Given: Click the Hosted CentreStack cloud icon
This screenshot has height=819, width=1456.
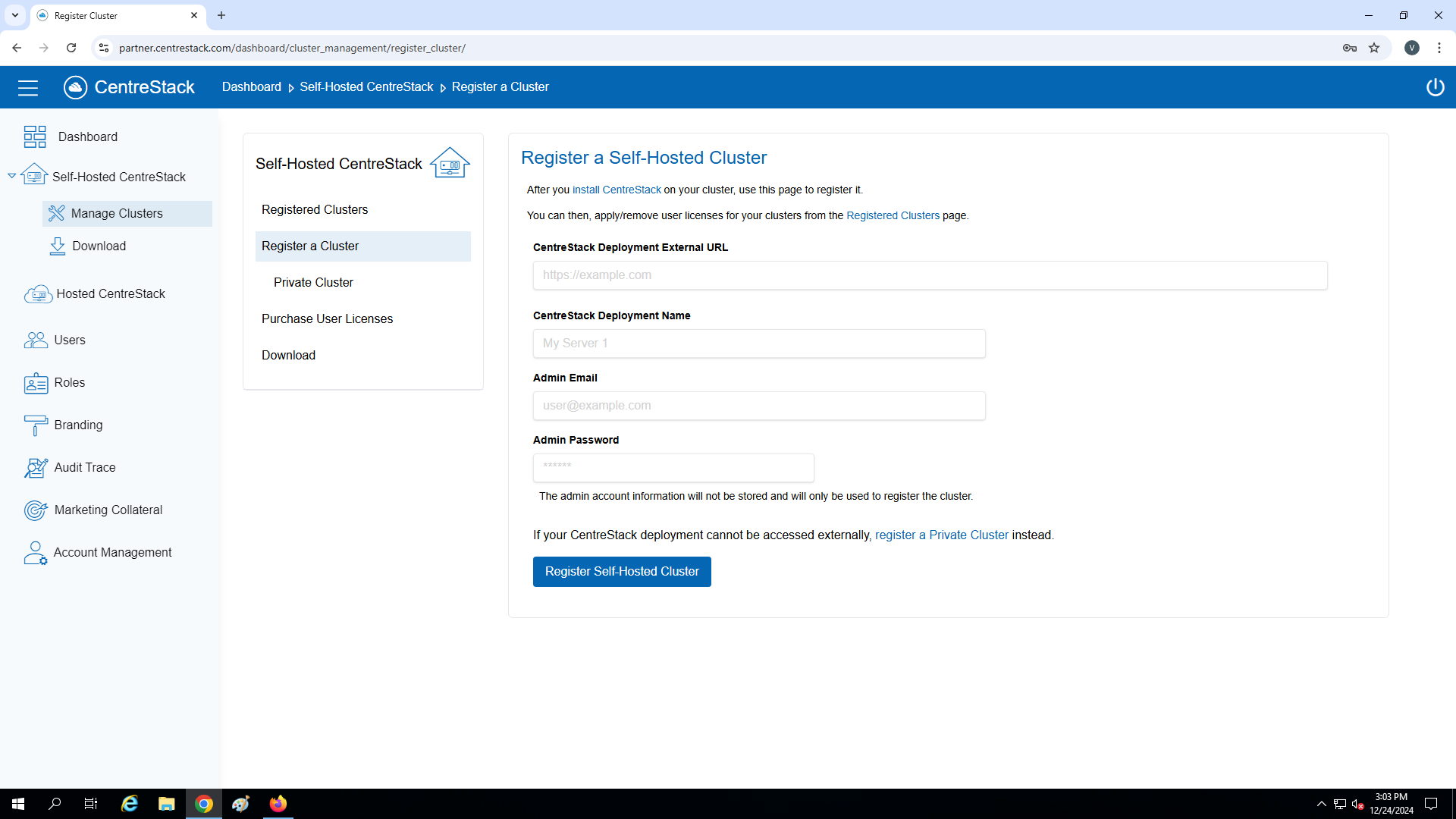Looking at the screenshot, I should pyautogui.click(x=38, y=294).
